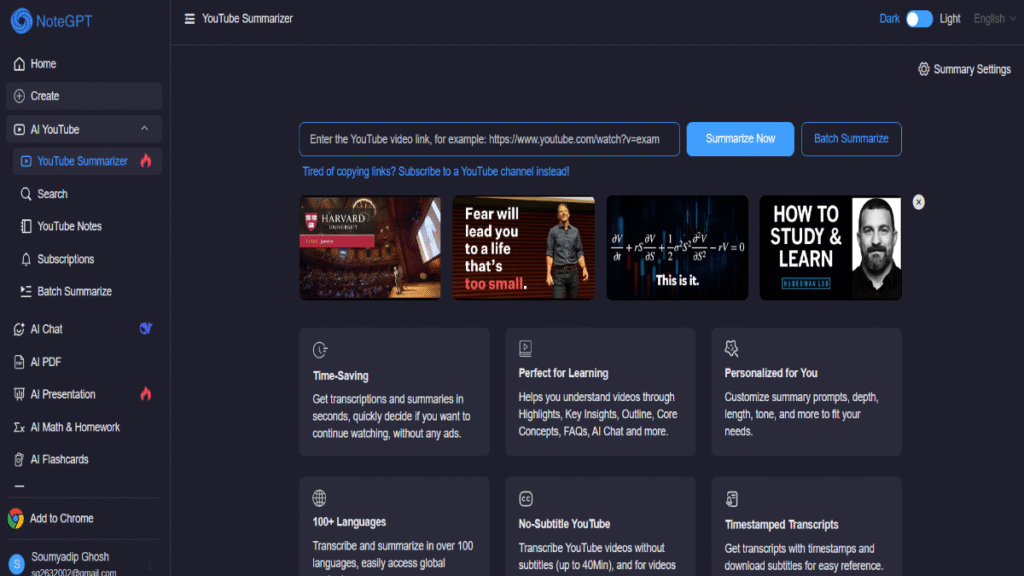The image size is (1024, 576).
Task: Follow the Subscribe to a YouTube channel link
Action: click(436, 171)
